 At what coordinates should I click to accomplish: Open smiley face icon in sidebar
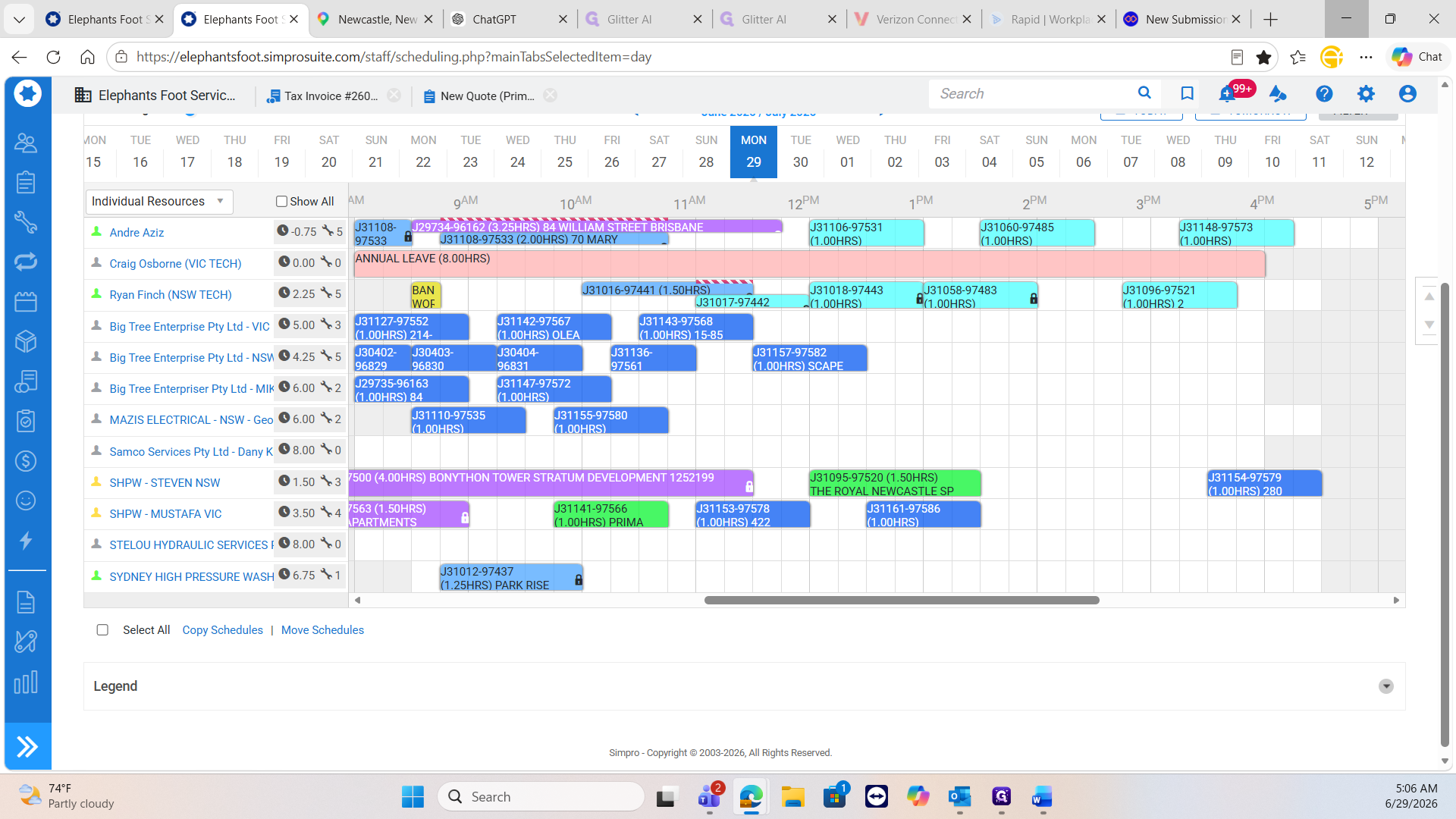tap(26, 500)
